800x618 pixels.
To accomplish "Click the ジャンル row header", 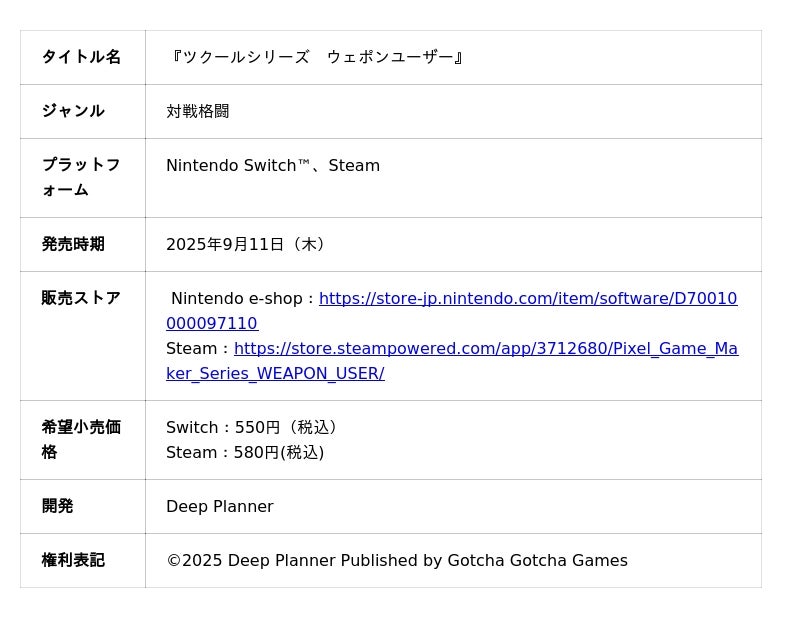I will coord(73,111).
